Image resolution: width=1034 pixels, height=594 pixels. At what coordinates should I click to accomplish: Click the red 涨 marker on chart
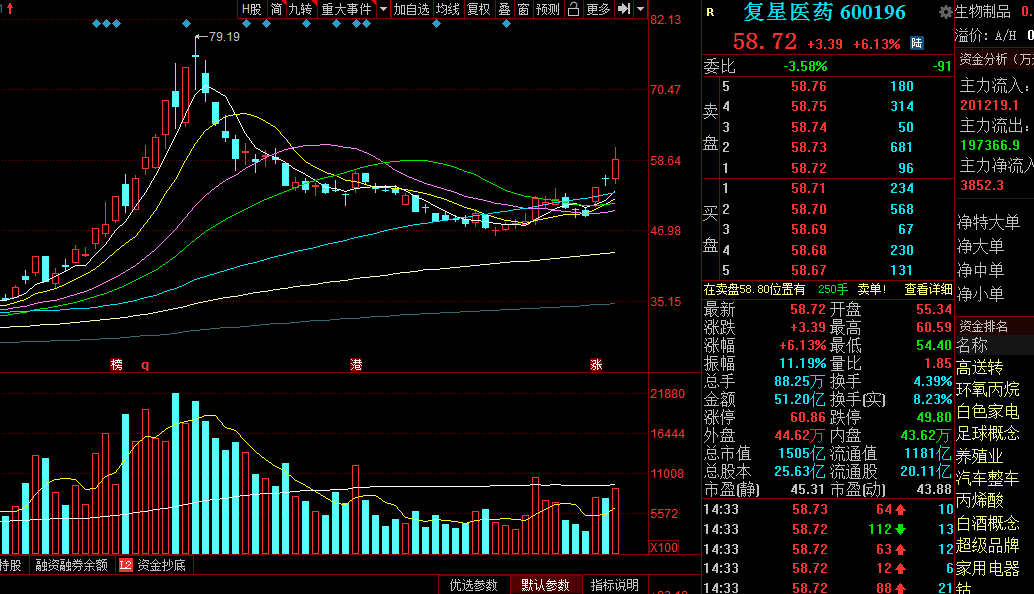click(x=596, y=365)
